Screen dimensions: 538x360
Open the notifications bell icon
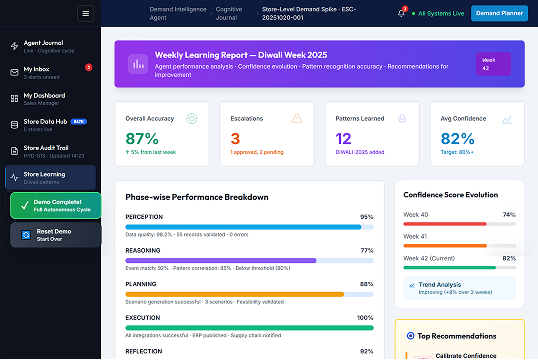401,13
